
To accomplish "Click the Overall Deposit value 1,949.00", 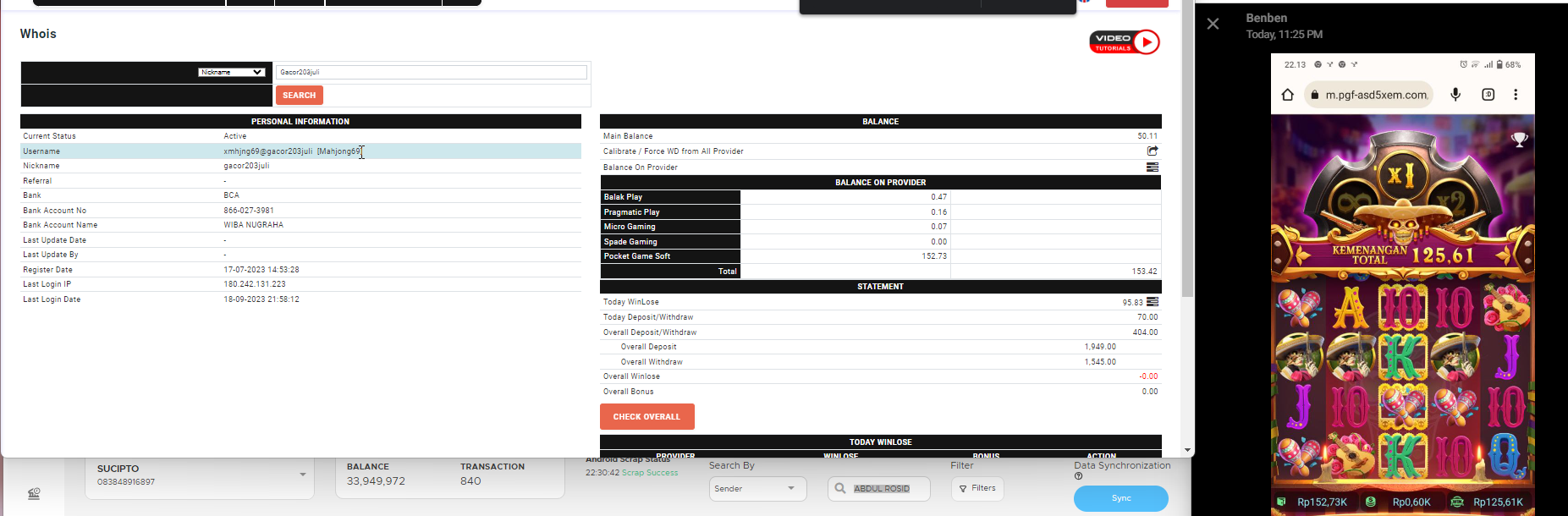I will point(1100,347).
